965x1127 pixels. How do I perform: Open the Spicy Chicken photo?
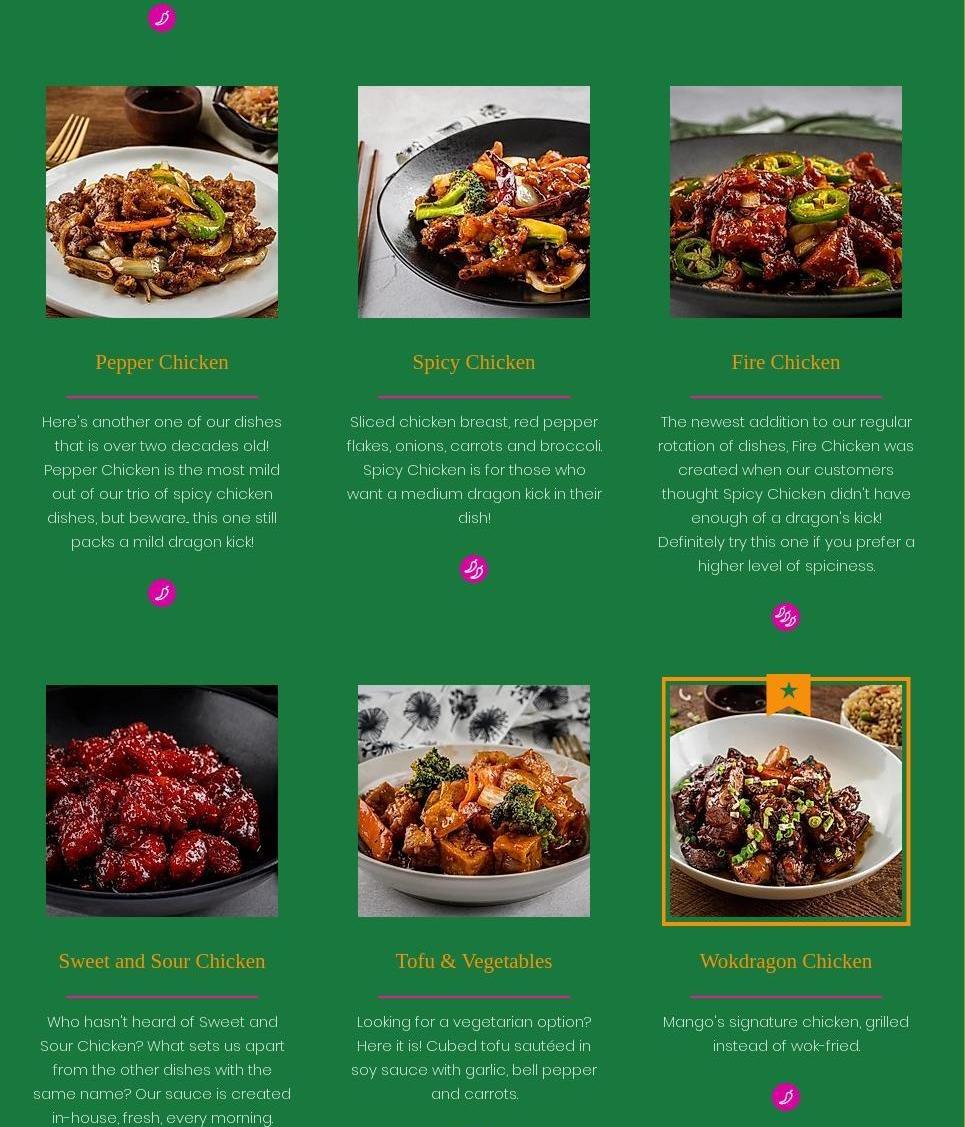(474, 202)
